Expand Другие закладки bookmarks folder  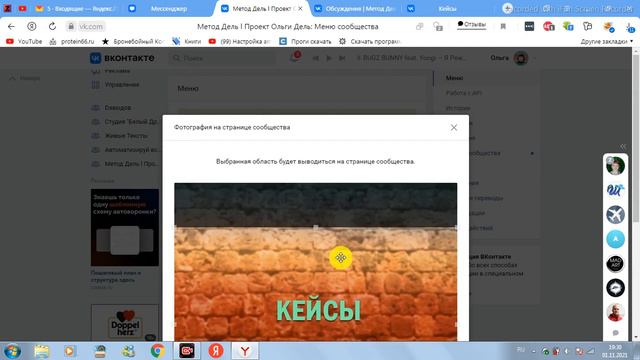[x=607, y=42]
